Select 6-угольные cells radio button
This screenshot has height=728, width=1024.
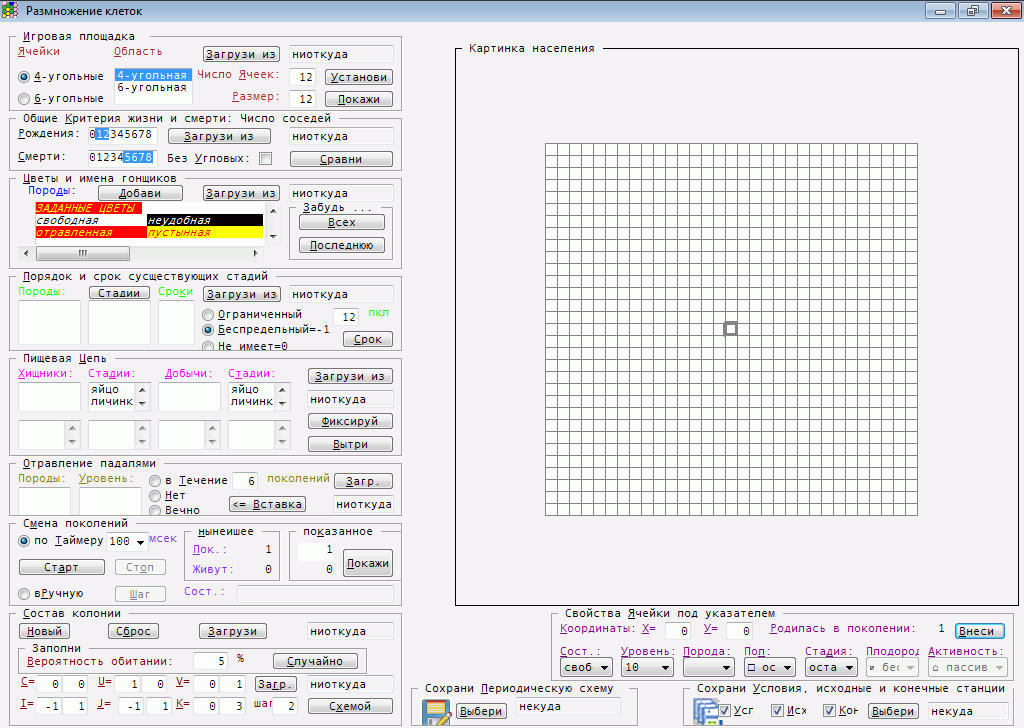[x=24, y=99]
